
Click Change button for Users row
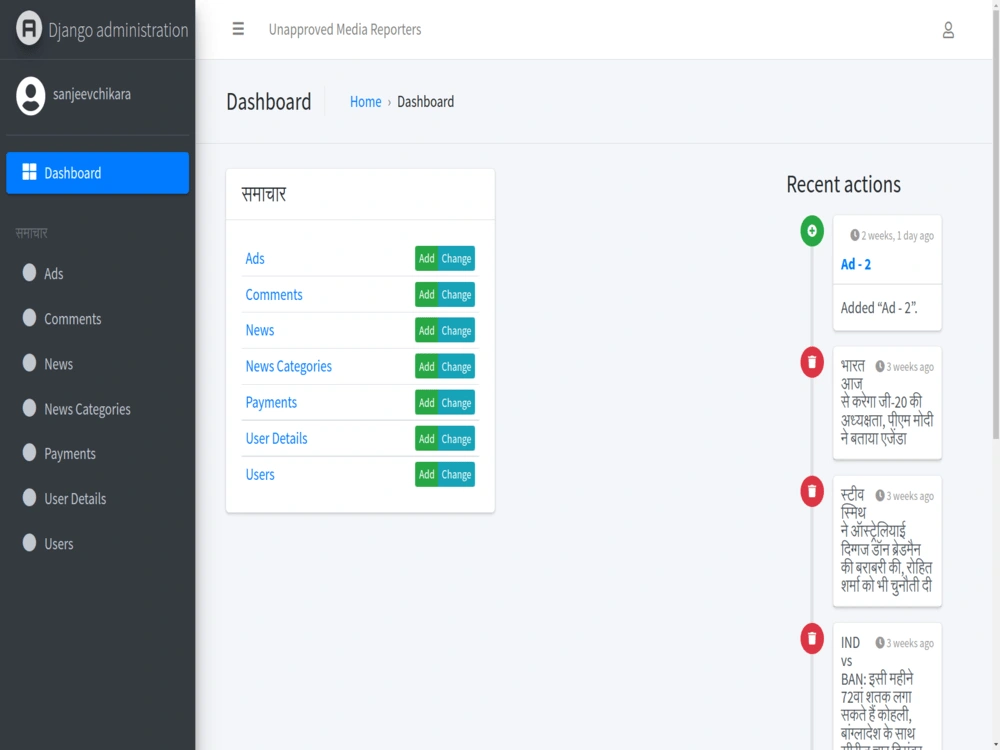point(457,474)
